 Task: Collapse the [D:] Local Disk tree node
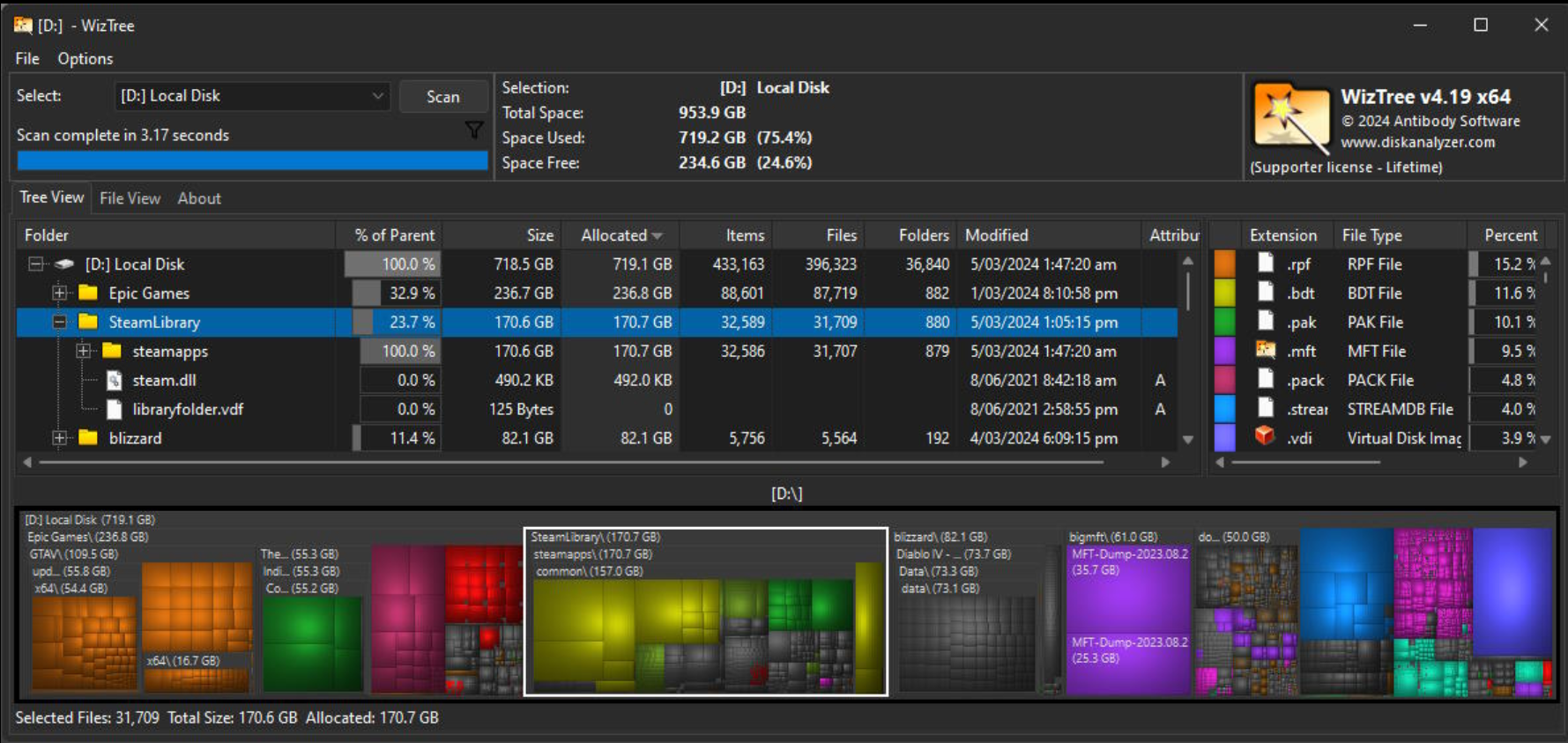click(x=36, y=264)
